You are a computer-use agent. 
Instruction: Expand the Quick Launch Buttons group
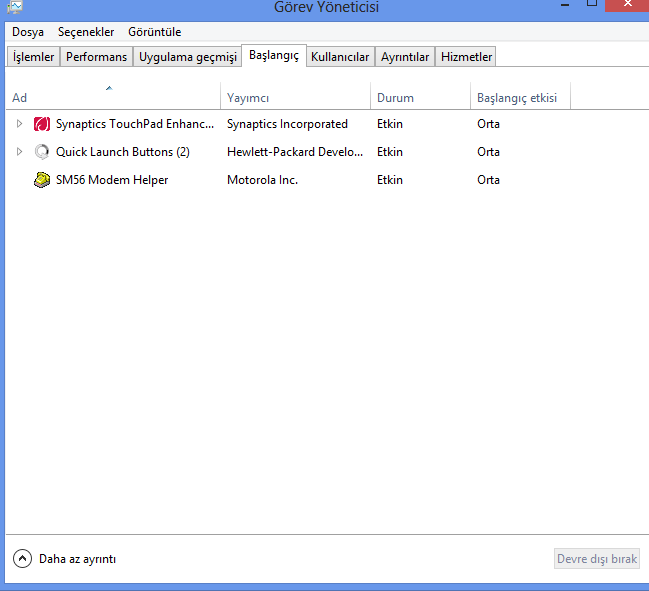pos(19,152)
